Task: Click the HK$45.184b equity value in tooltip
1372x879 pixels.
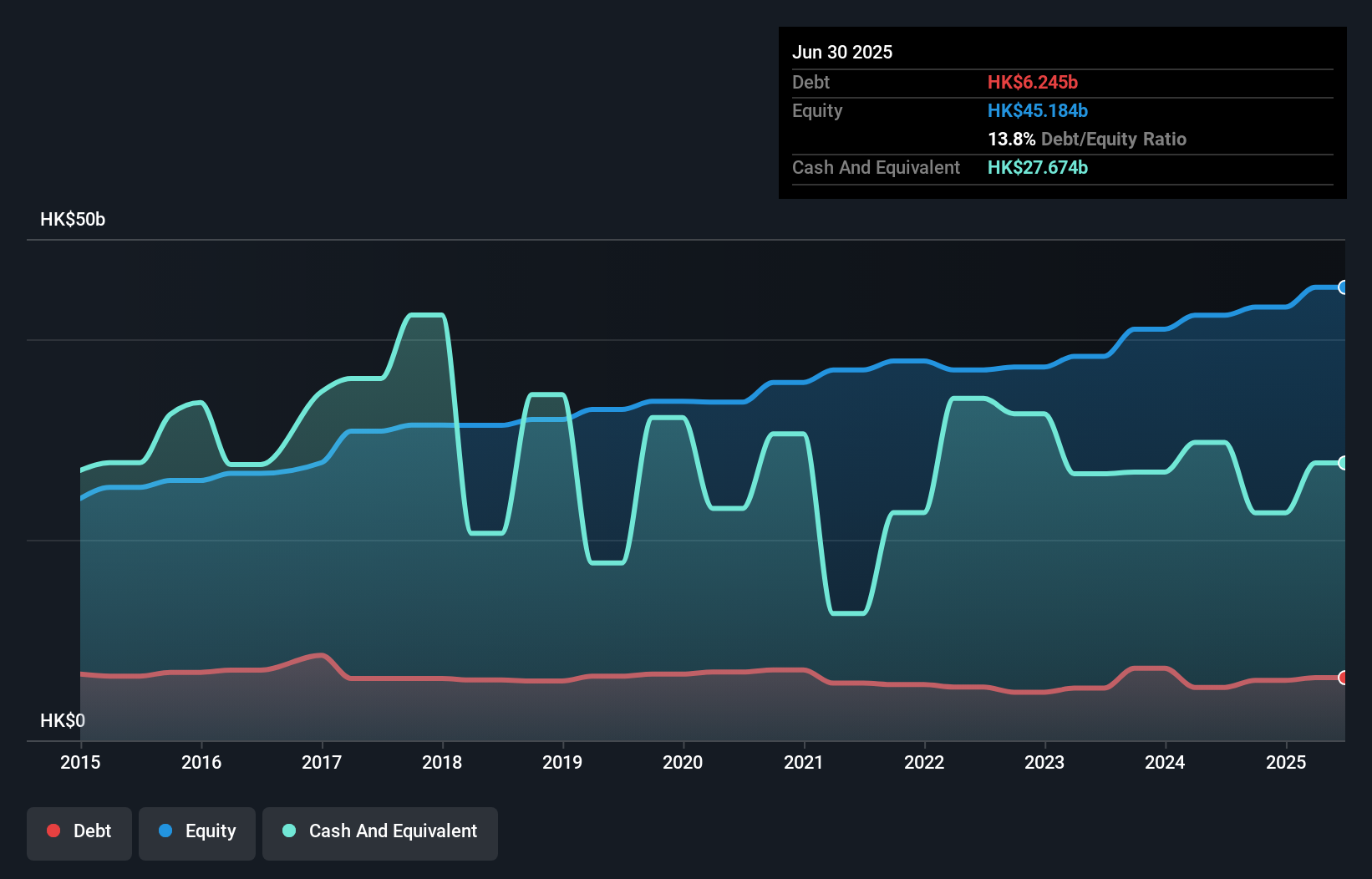Action: (1038, 110)
